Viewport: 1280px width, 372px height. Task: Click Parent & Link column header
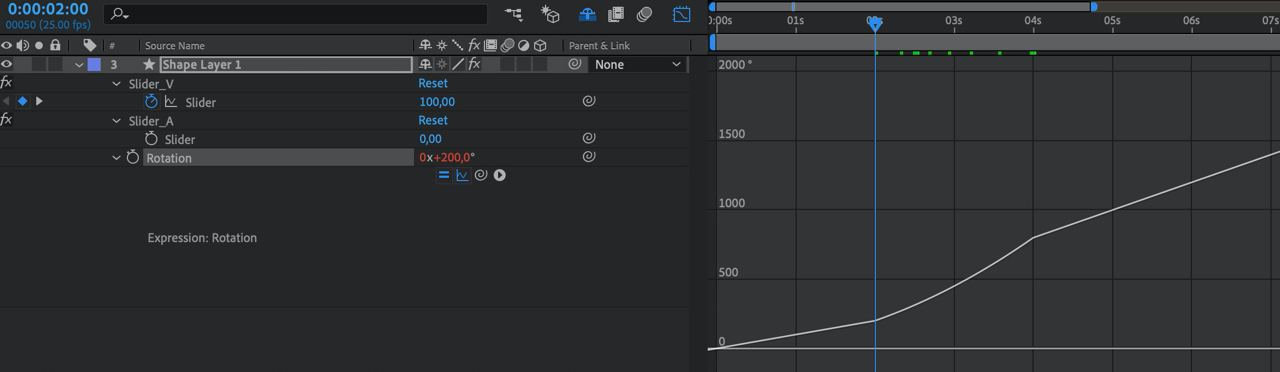599,45
